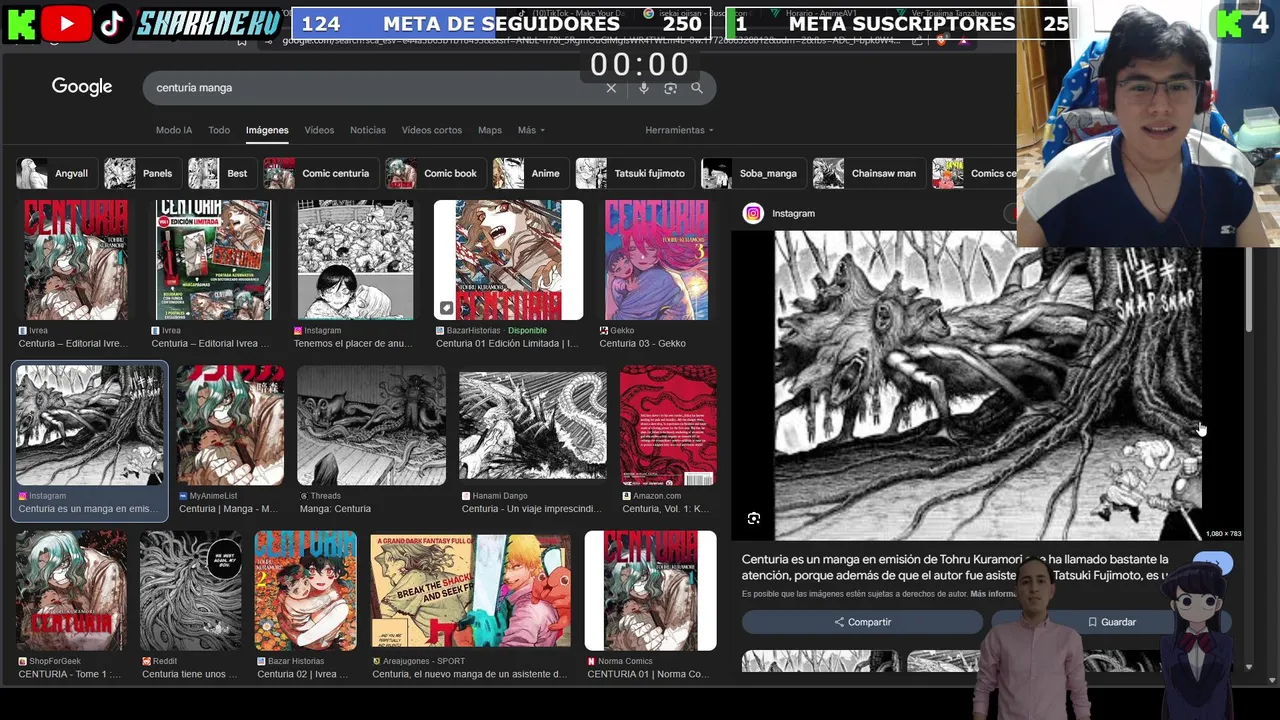Open the 'Más información' copyright link
The height and width of the screenshot is (720, 1280).
point(993,594)
